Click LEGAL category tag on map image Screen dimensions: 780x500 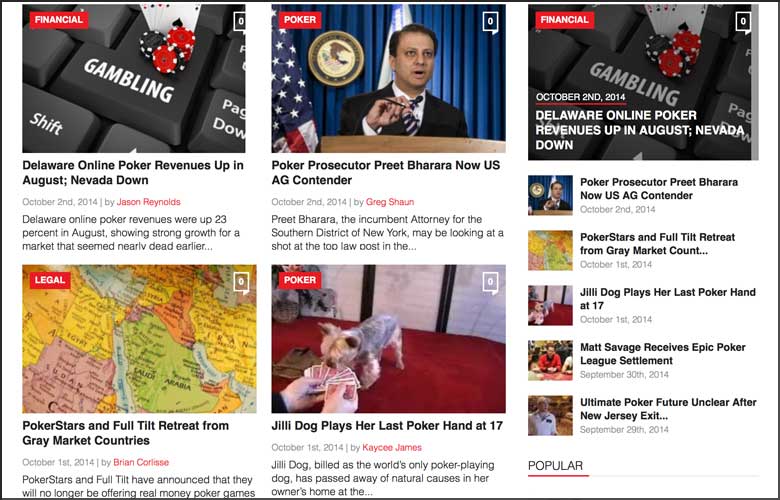(50, 280)
